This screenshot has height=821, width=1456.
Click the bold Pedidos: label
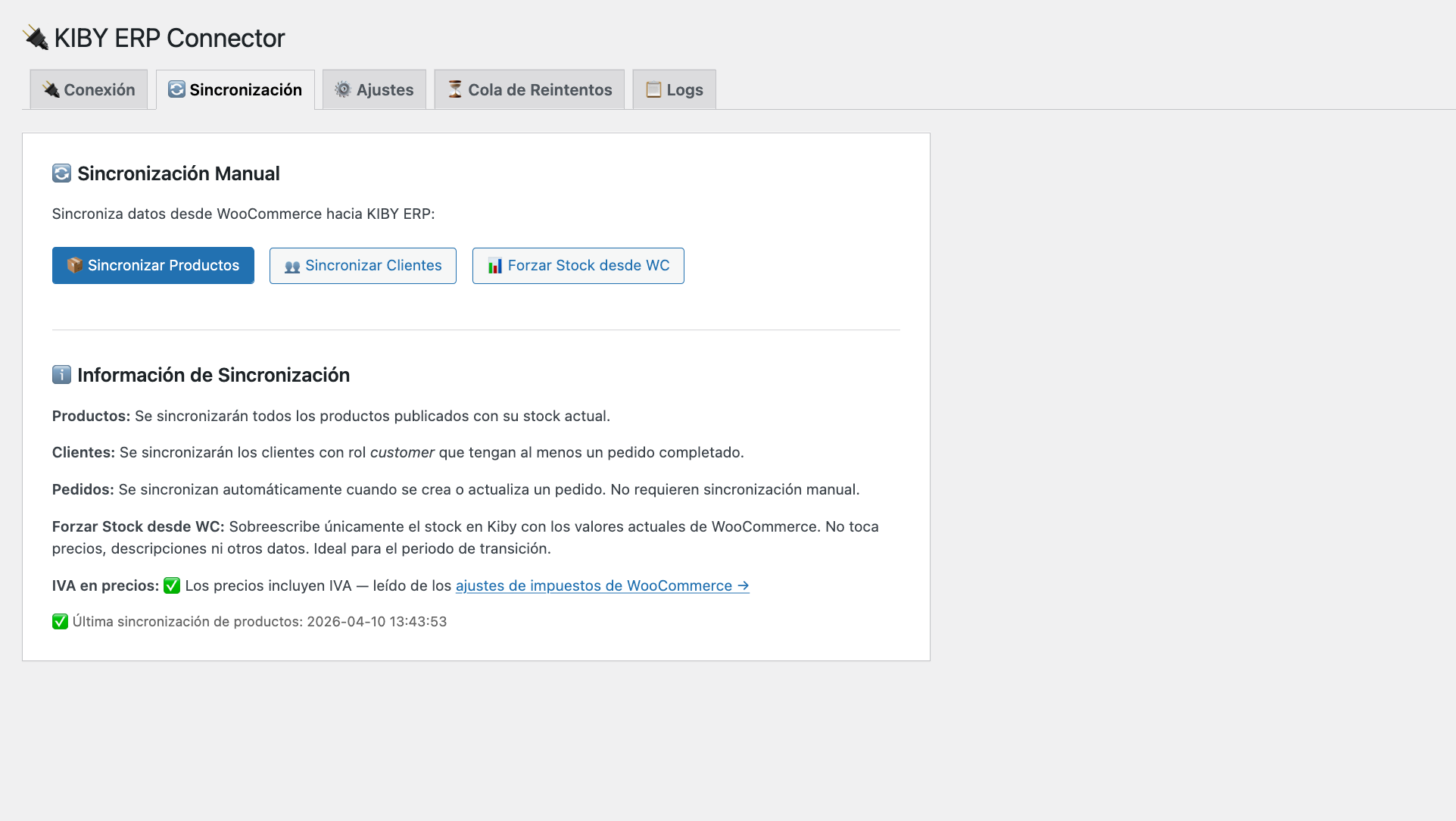tap(83, 489)
